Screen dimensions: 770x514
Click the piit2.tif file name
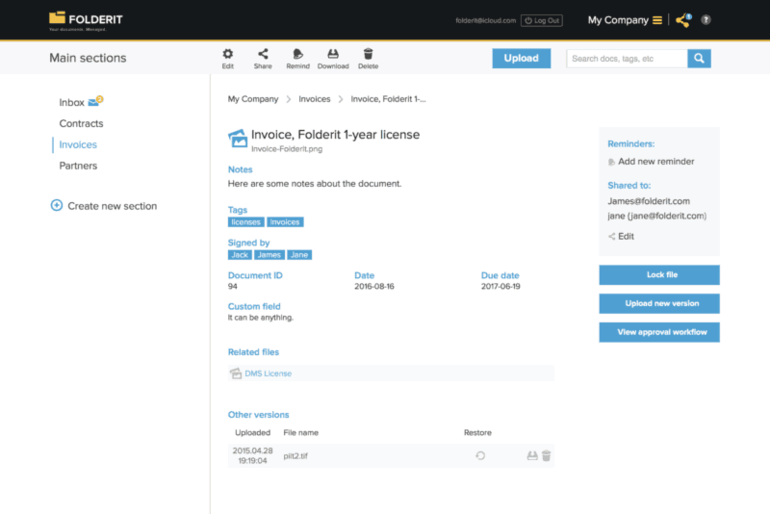click(295, 456)
